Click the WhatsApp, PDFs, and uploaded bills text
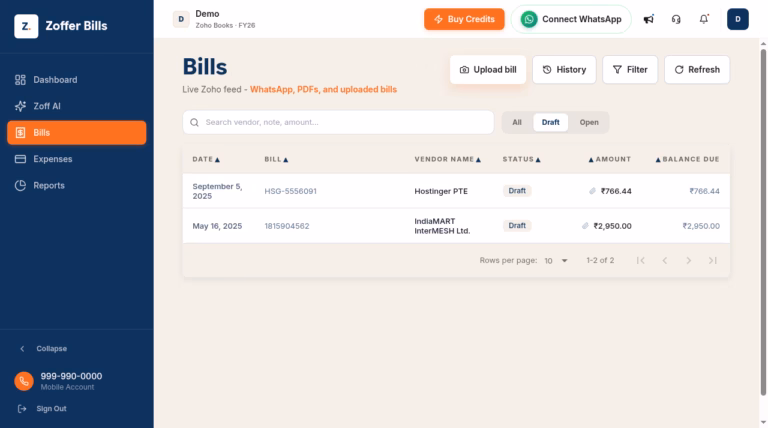This screenshot has height=428, width=768. point(323,90)
